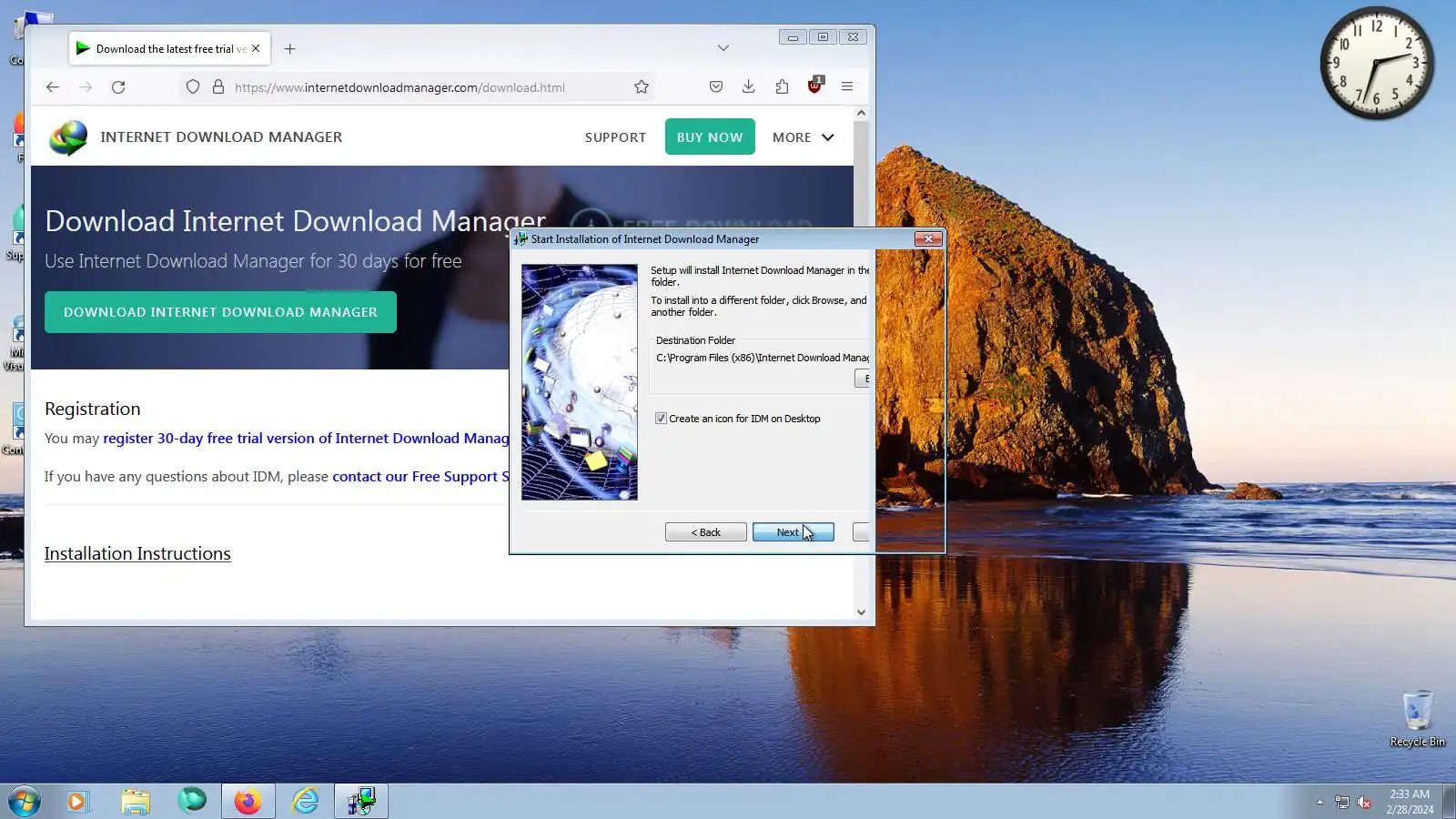Click the desktop clock gadget

pyautogui.click(x=1377, y=63)
